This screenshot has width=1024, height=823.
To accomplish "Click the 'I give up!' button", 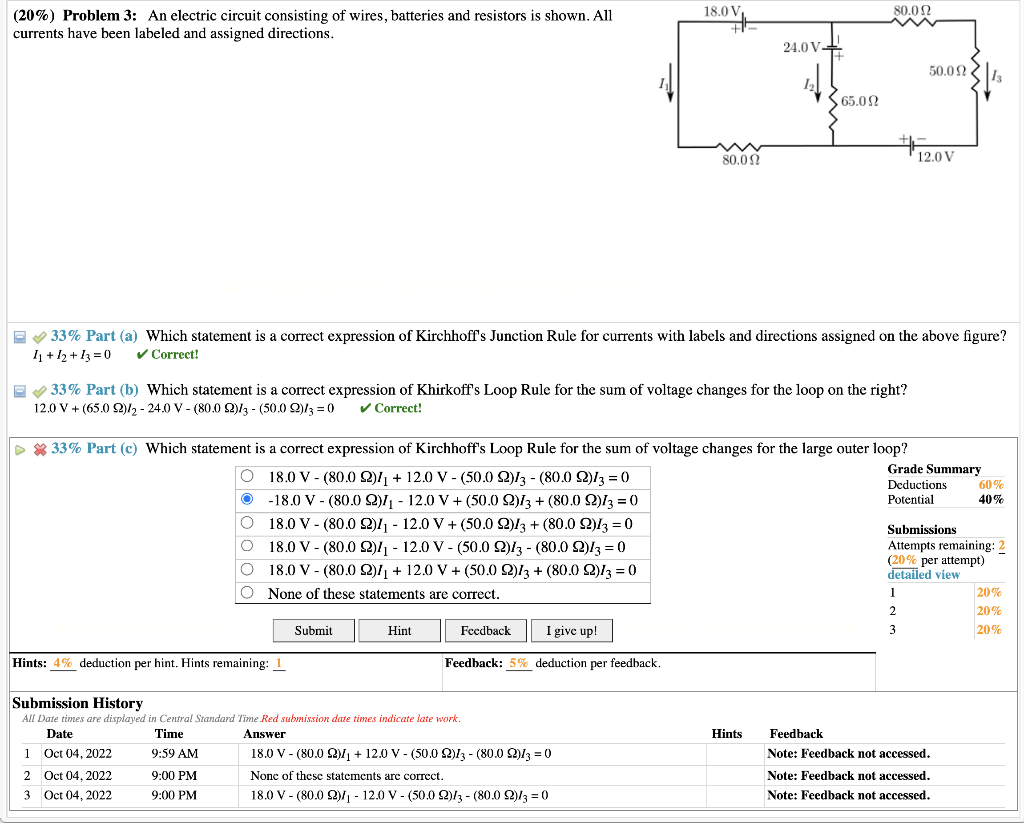I will point(573,630).
